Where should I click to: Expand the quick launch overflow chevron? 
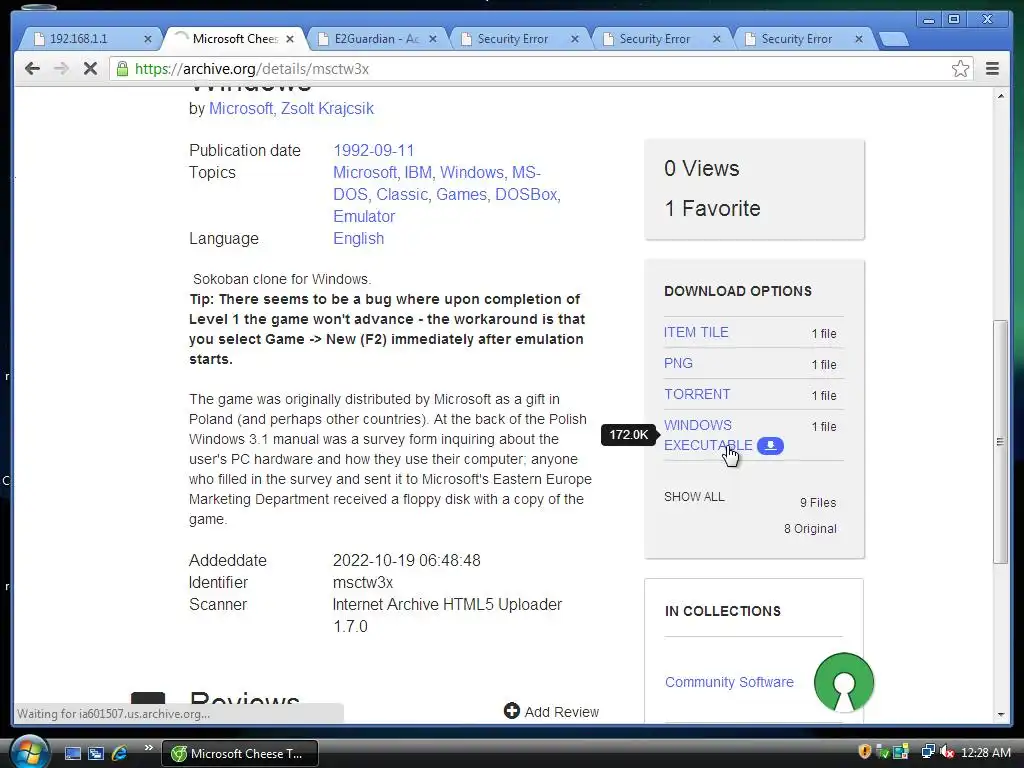coord(148,748)
